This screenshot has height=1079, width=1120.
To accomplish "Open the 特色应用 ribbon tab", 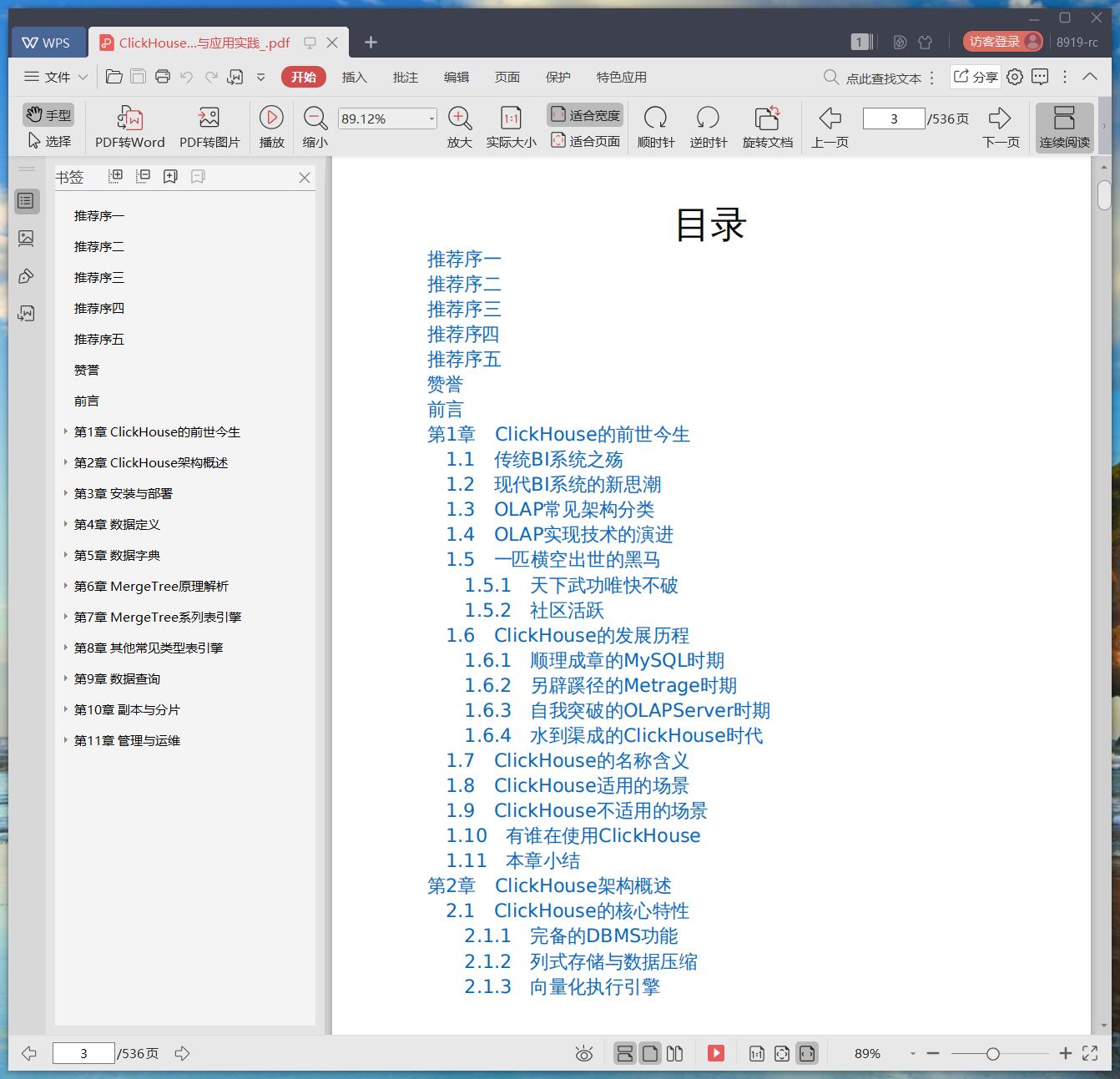I will point(621,77).
